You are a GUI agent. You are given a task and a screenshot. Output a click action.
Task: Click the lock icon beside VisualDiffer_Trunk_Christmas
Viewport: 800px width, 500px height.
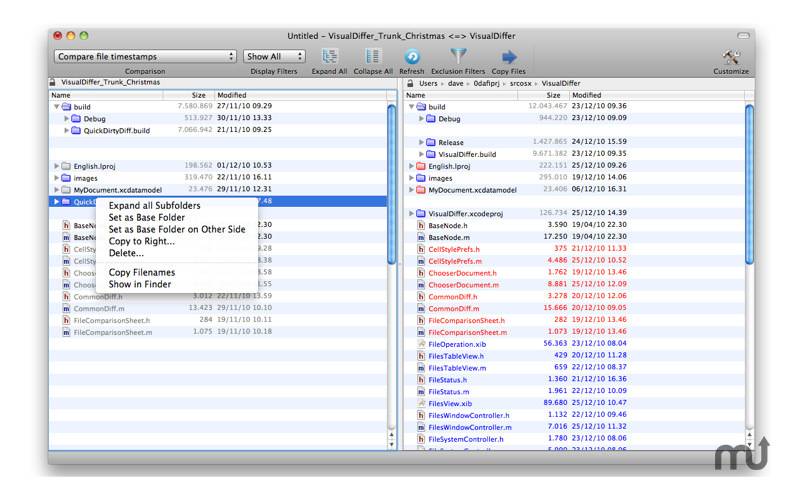click(x=52, y=82)
